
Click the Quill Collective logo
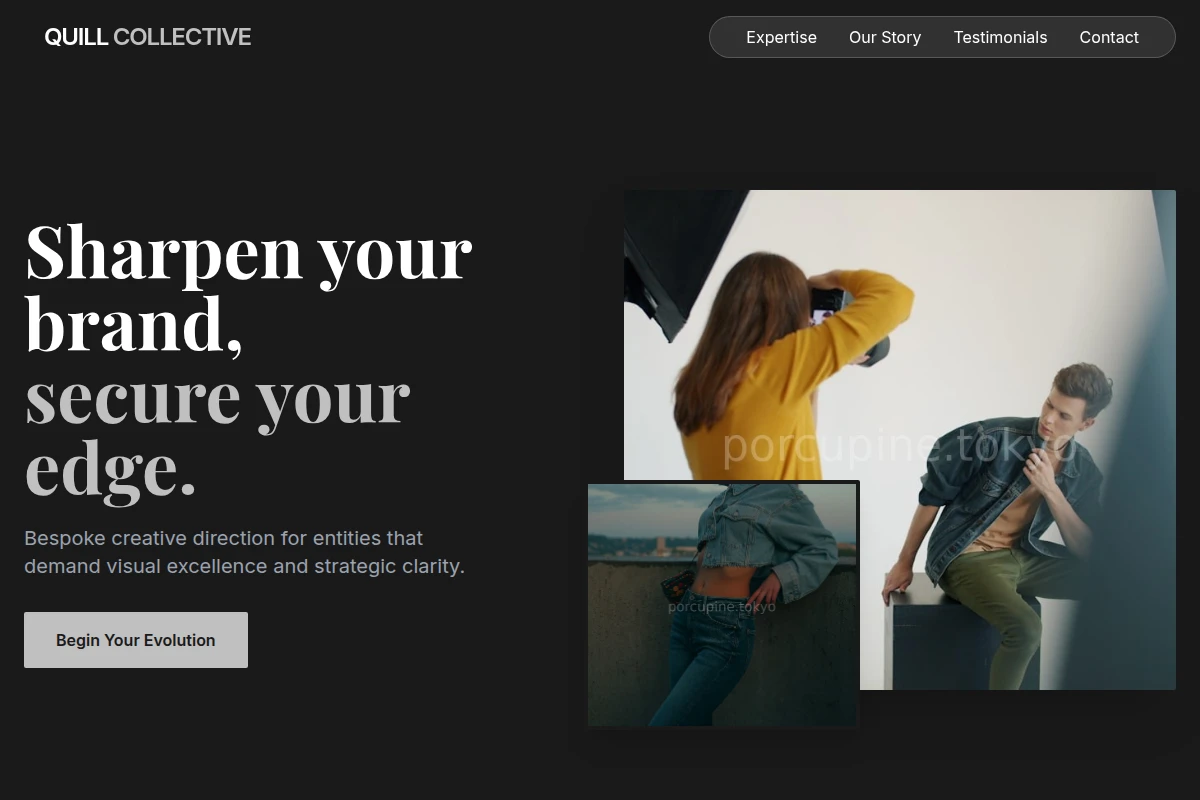(x=148, y=37)
